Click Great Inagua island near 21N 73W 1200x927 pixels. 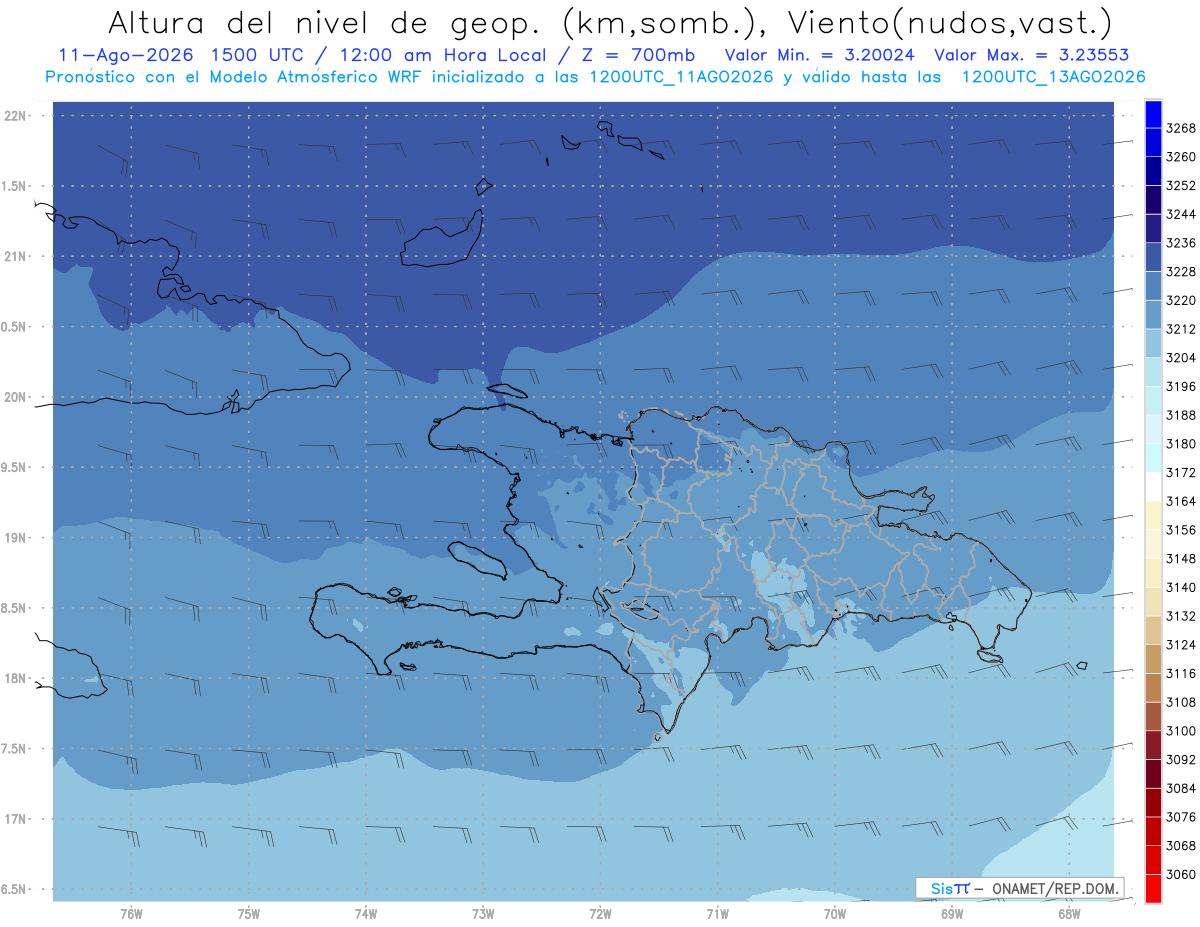pyautogui.click(x=443, y=240)
